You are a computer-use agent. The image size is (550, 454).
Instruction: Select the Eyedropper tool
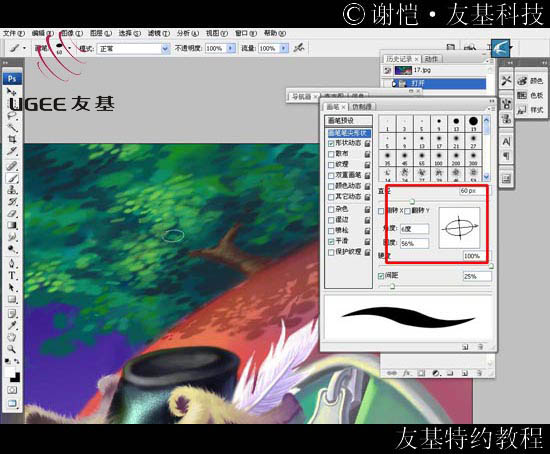click(12, 325)
